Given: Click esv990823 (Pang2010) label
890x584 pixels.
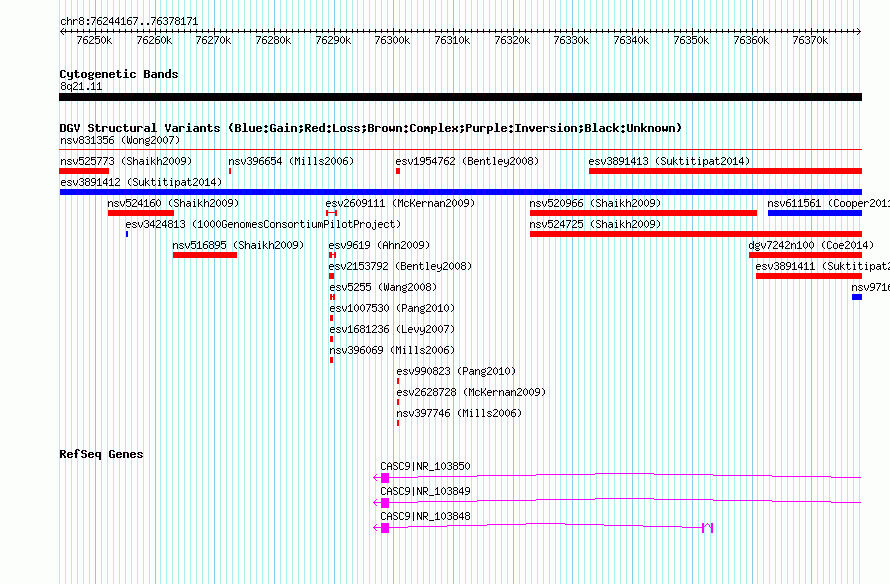Looking at the screenshot, I should [x=456, y=371].
